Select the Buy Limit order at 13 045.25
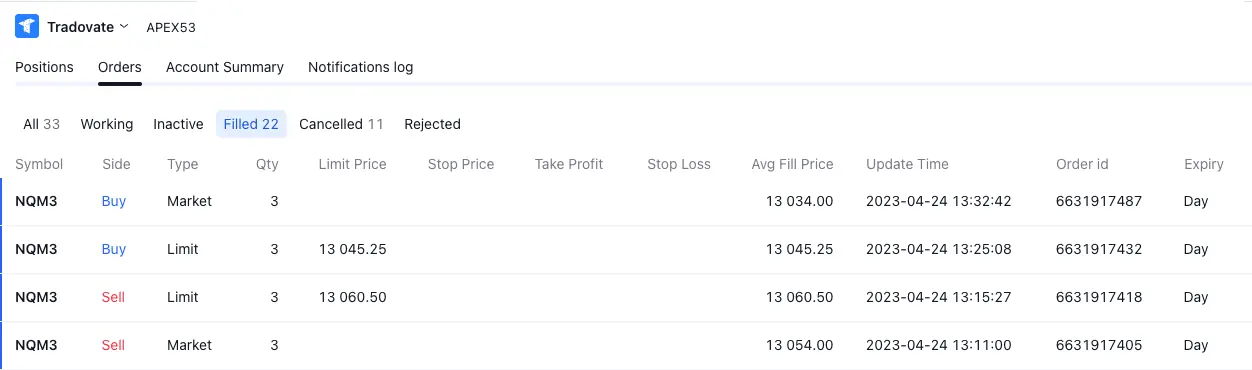 pos(626,249)
